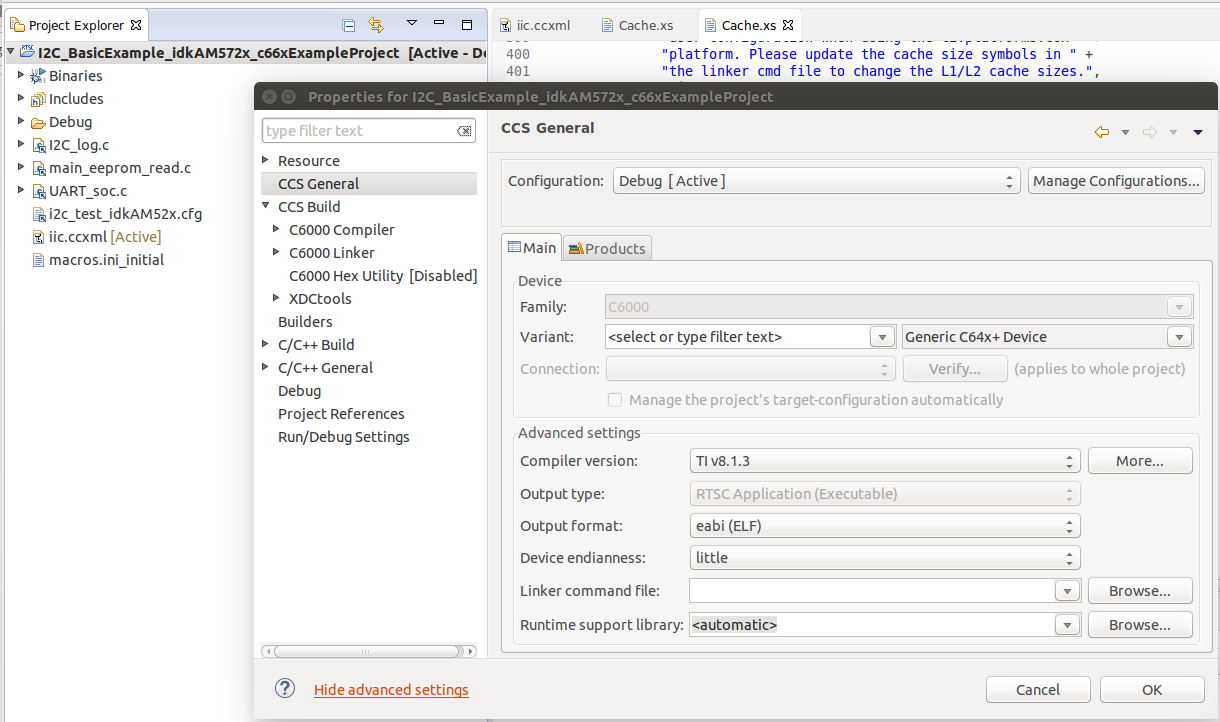Enable manage target-configuration automatically checkbox
Screen dimensions: 1220x722
[616, 400]
